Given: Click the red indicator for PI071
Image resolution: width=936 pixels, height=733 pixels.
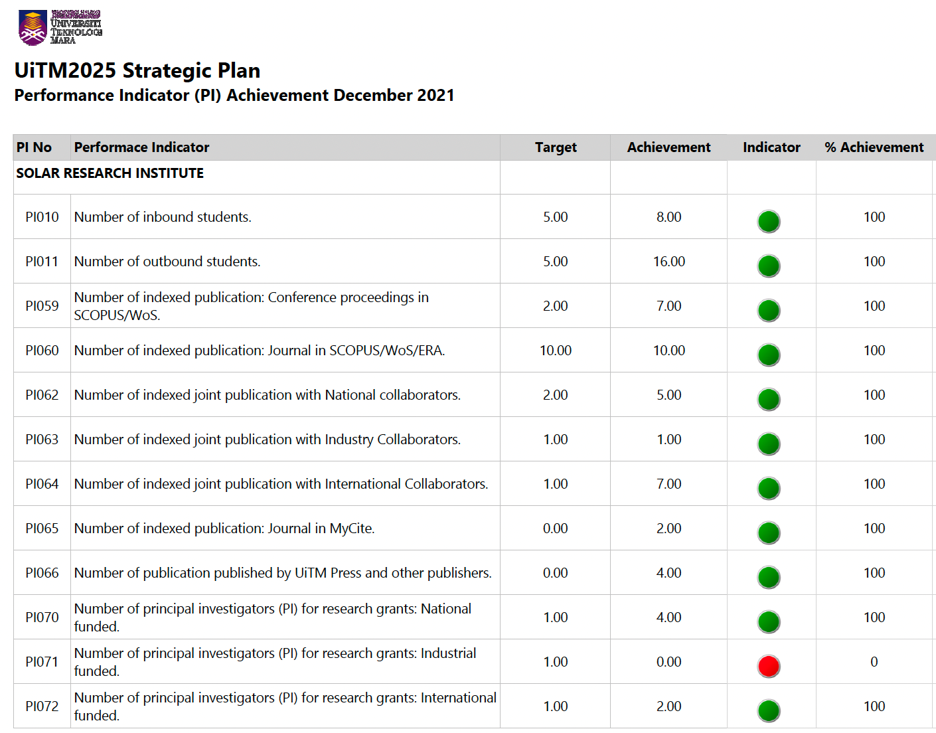Looking at the screenshot, I should [768, 666].
